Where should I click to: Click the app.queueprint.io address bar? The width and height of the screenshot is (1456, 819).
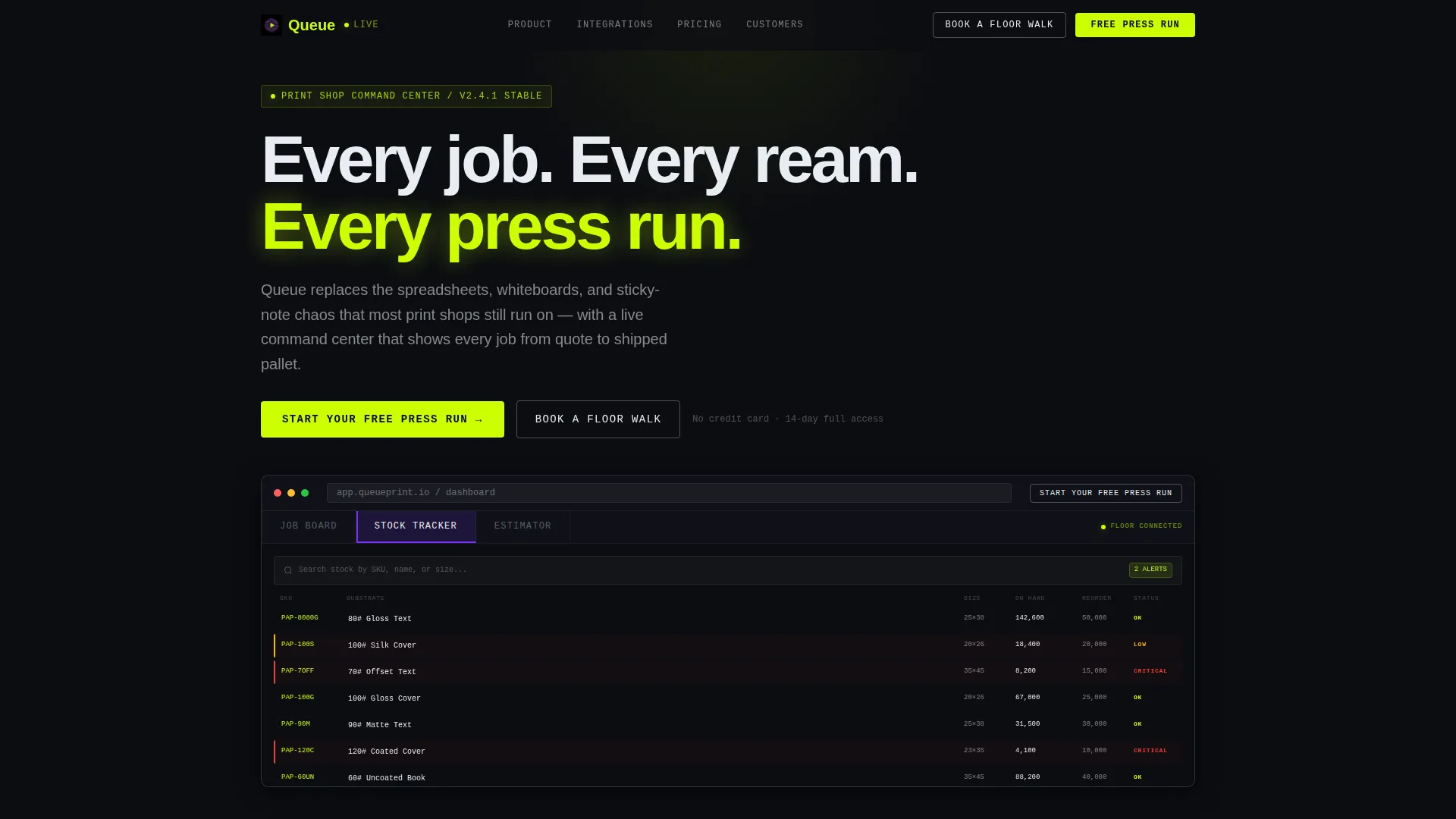coord(669,493)
